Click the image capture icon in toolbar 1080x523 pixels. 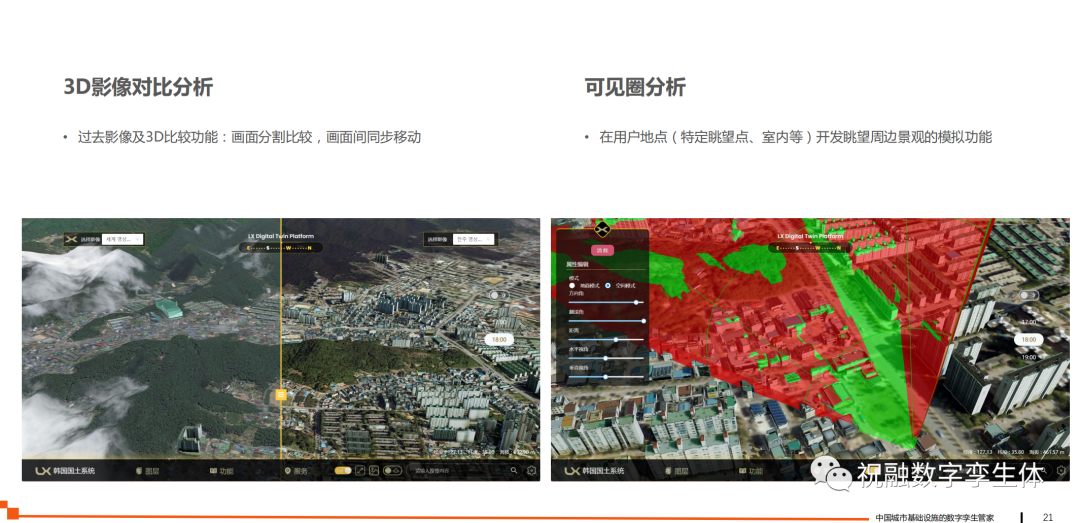[x=374, y=470]
